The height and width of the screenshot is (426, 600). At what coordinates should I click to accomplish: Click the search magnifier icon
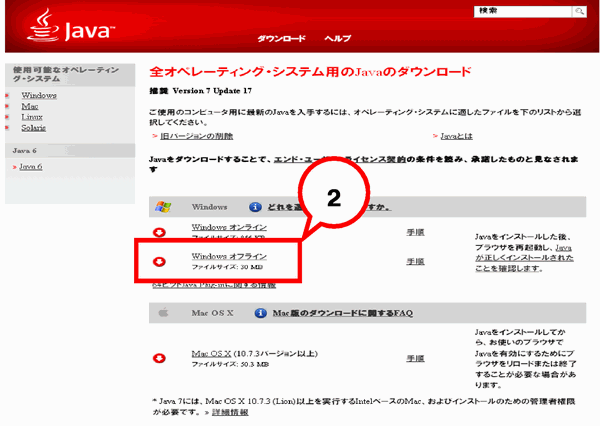point(579,11)
